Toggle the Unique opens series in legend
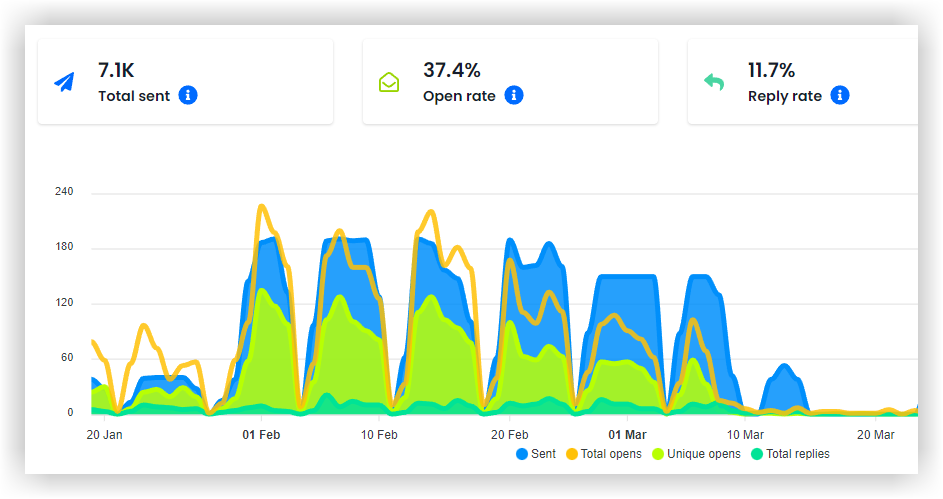 703,454
